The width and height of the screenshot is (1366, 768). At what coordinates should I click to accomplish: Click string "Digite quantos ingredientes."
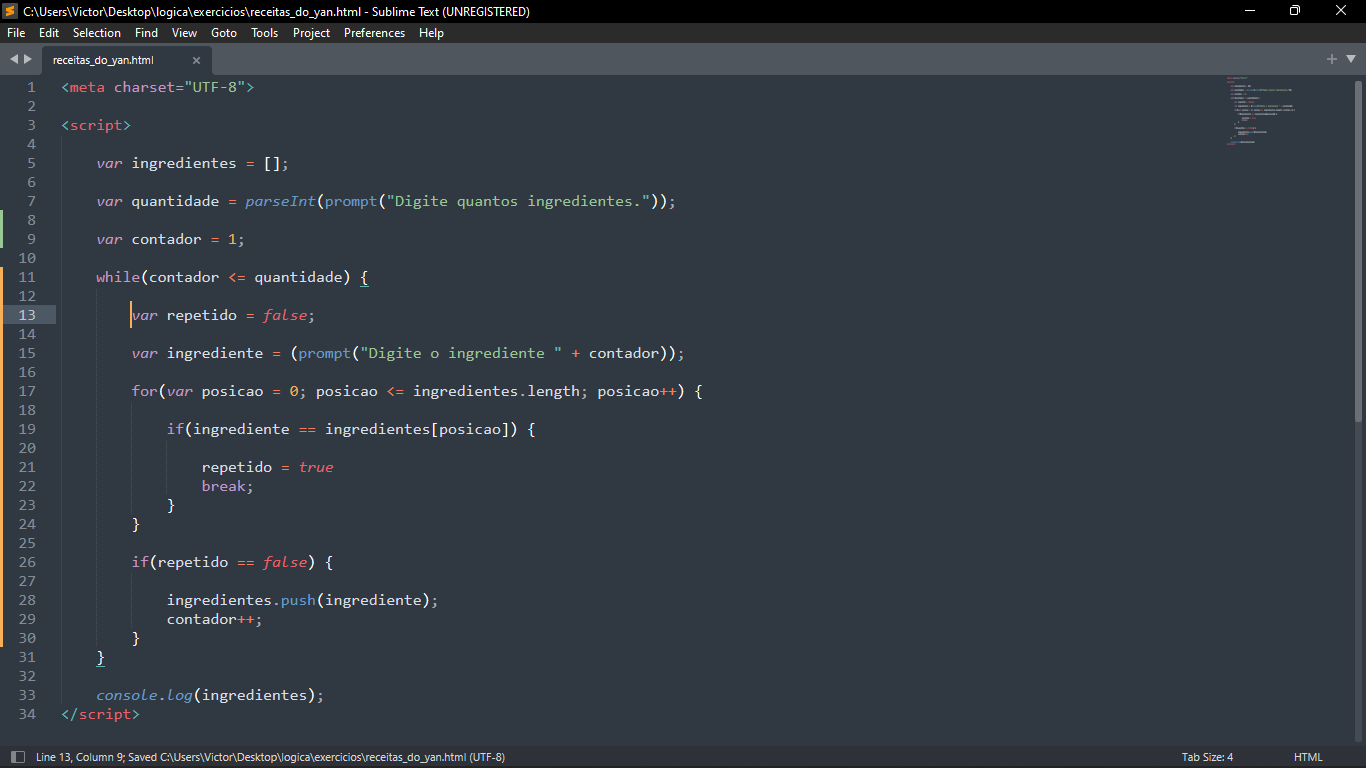[x=518, y=201]
